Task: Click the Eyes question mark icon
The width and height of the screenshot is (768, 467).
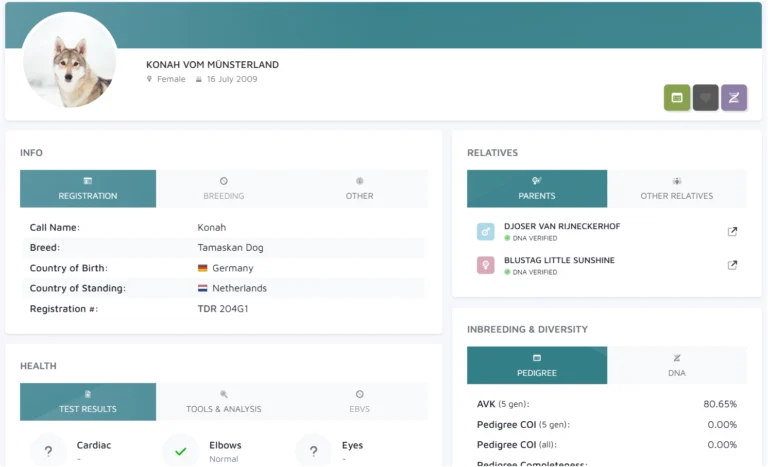Action: click(314, 451)
